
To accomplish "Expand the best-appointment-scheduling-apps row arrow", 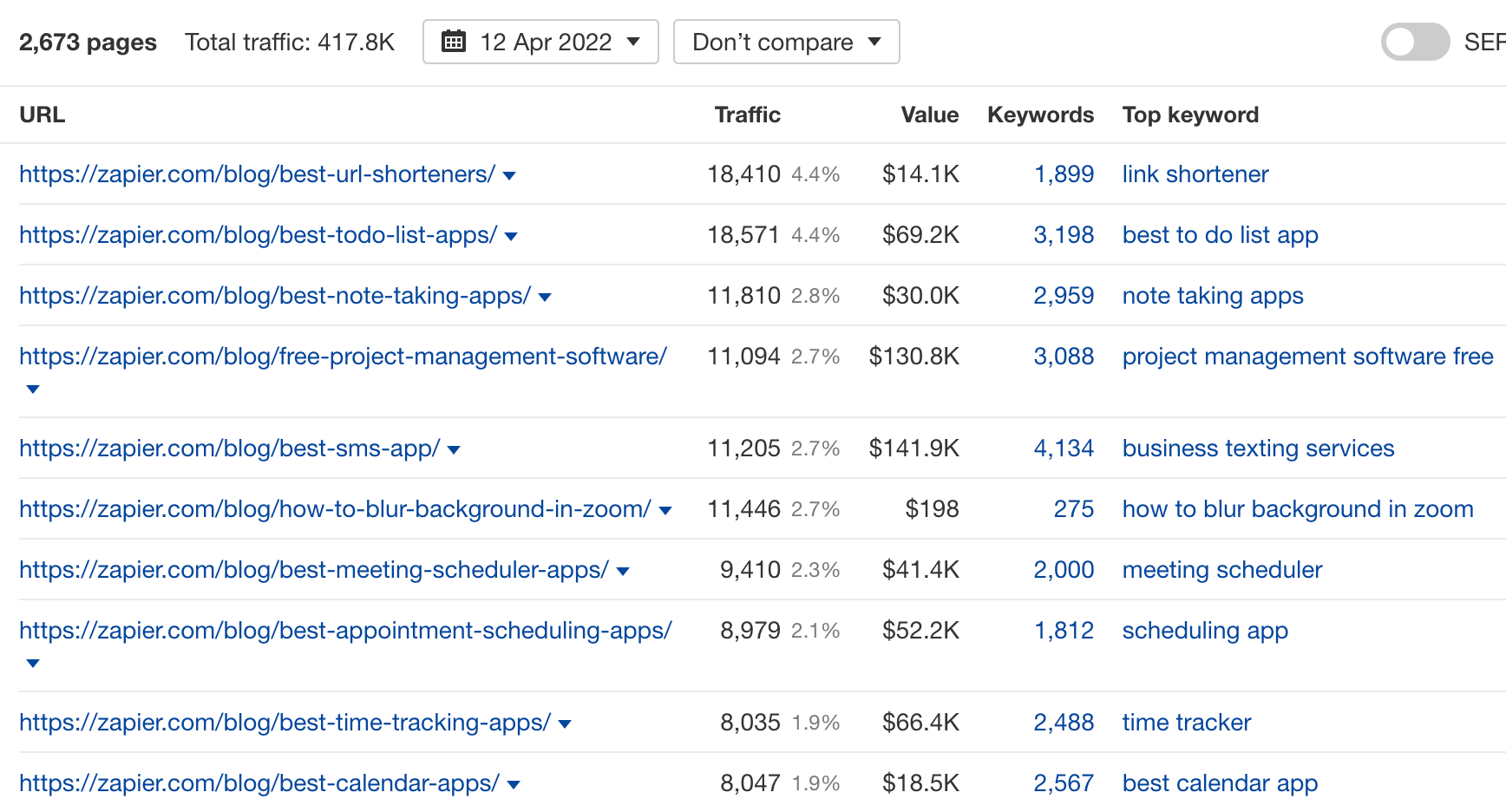I will click(x=32, y=664).
